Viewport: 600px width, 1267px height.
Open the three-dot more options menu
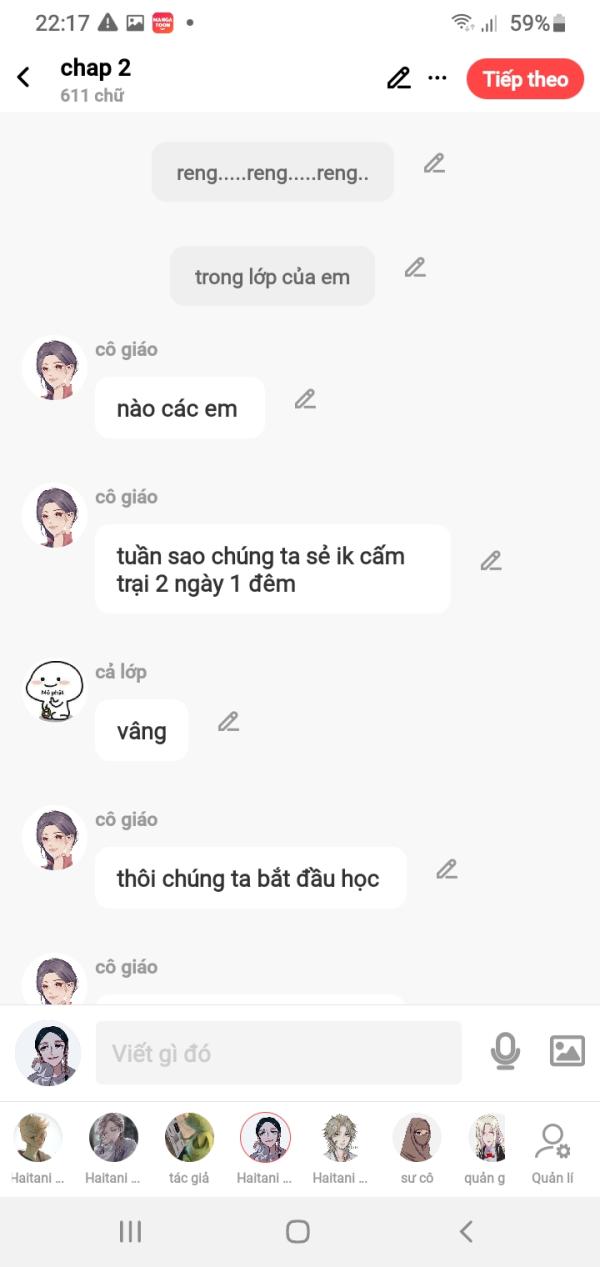437,78
